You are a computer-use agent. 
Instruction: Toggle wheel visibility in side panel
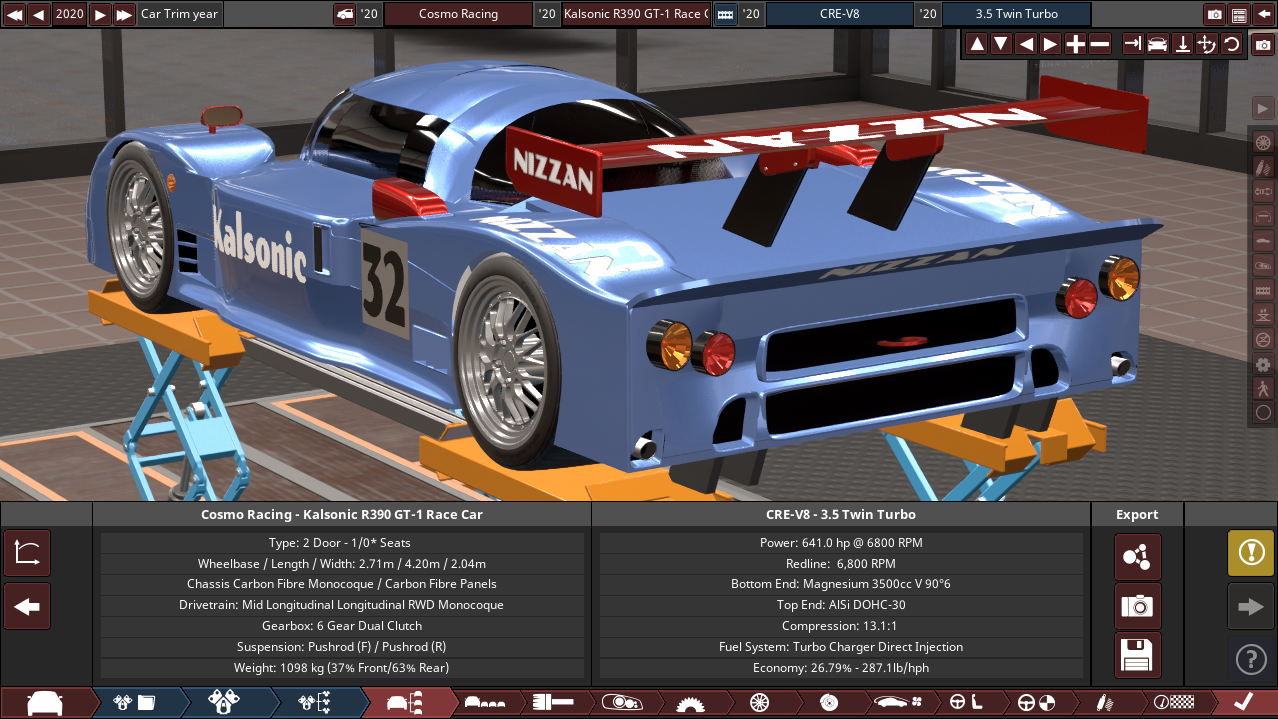1263,142
